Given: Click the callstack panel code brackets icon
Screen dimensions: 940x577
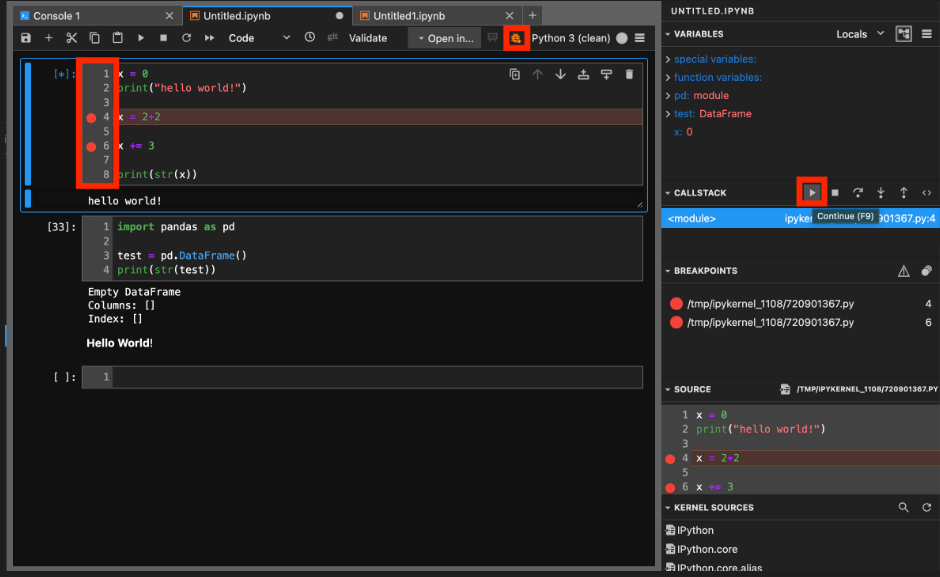Looking at the screenshot, I should pyautogui.click(x=927, y=193).
